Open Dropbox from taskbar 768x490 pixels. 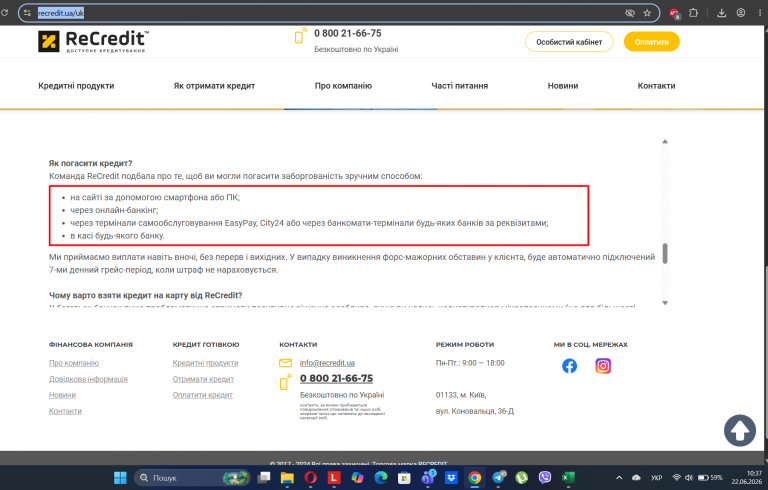[451, 478]
